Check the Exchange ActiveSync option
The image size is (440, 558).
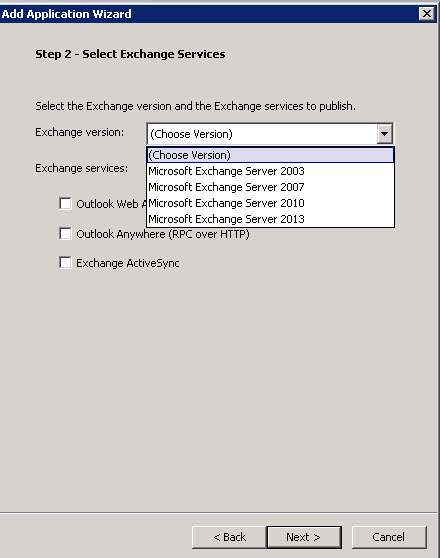tap(65, 263)
